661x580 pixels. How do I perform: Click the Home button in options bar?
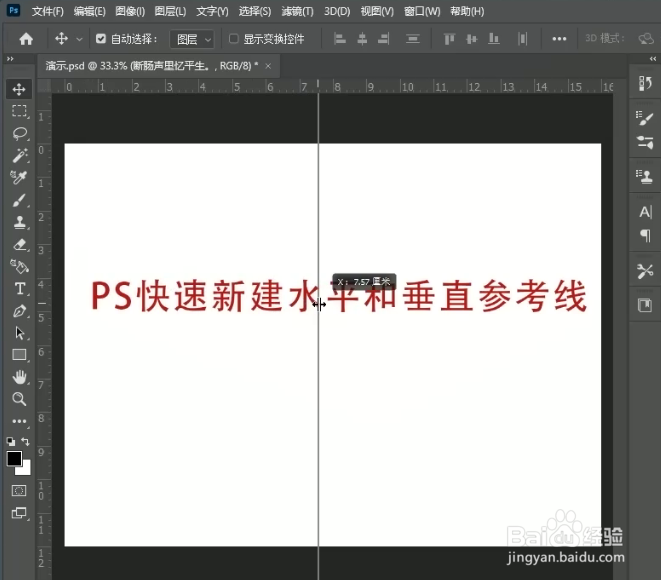click(26, 39)
